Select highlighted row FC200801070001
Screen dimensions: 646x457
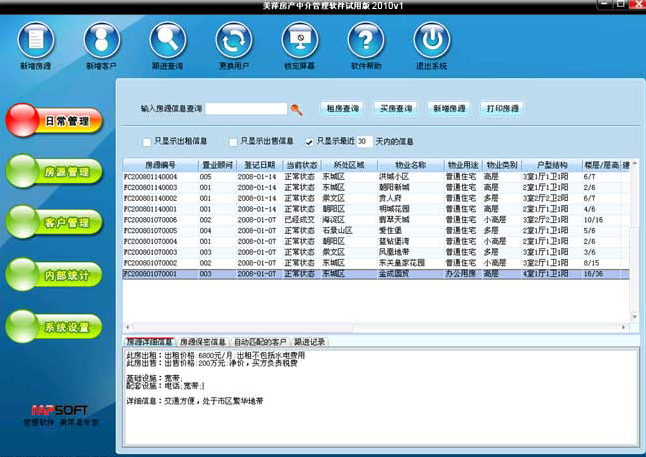(x=376, y=274)
